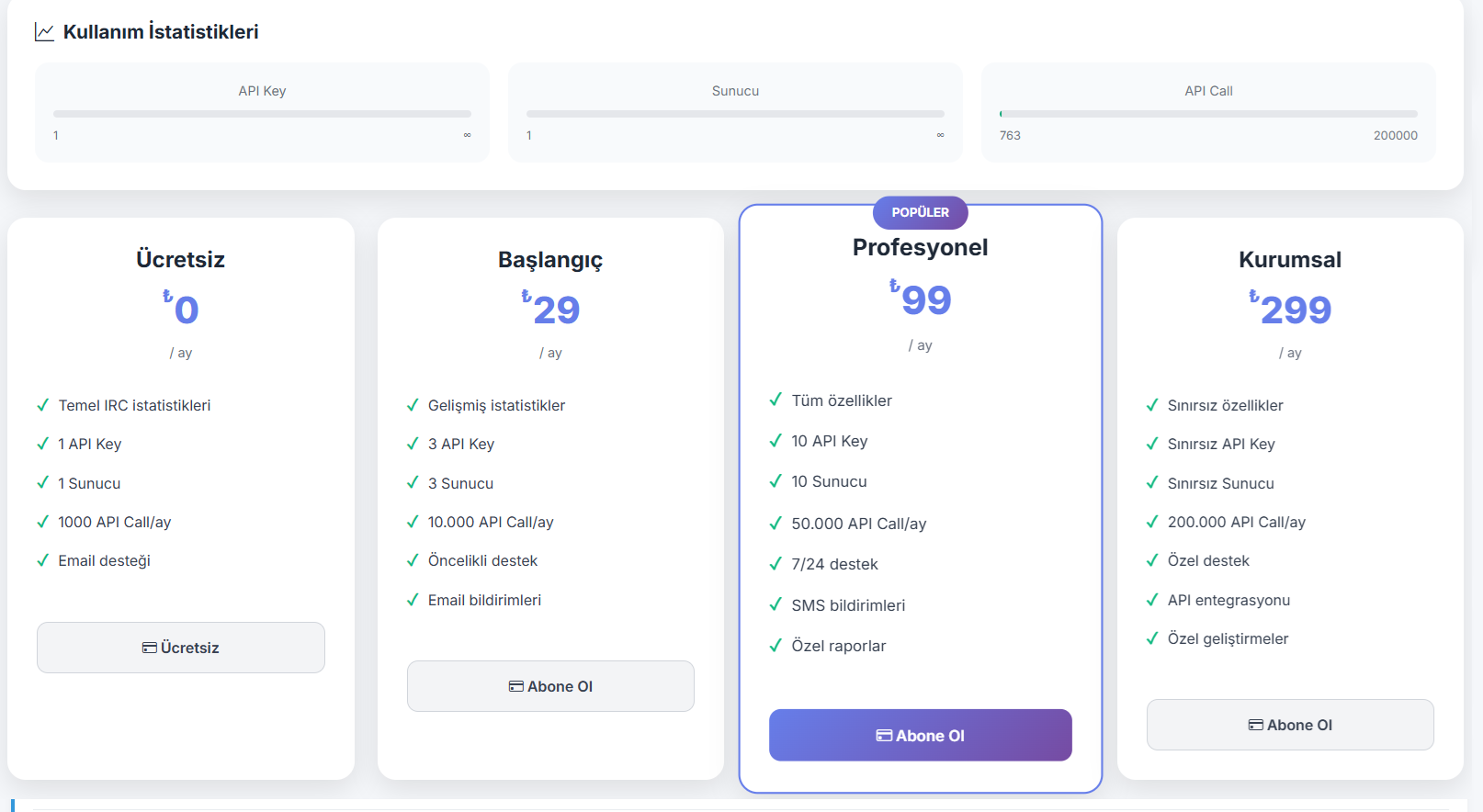Click the API Call usage progress bar

[x=1208, y=114]
